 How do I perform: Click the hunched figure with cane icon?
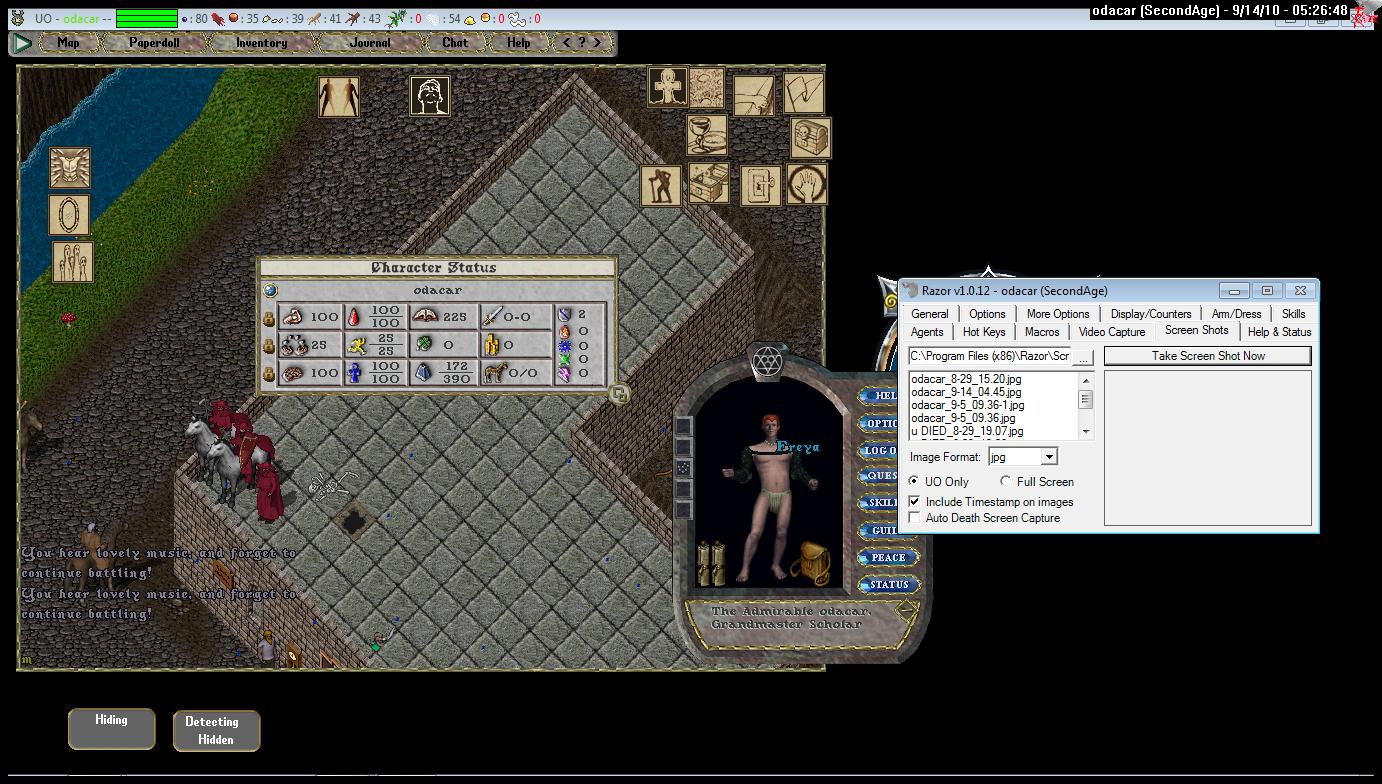click(660, 186)
